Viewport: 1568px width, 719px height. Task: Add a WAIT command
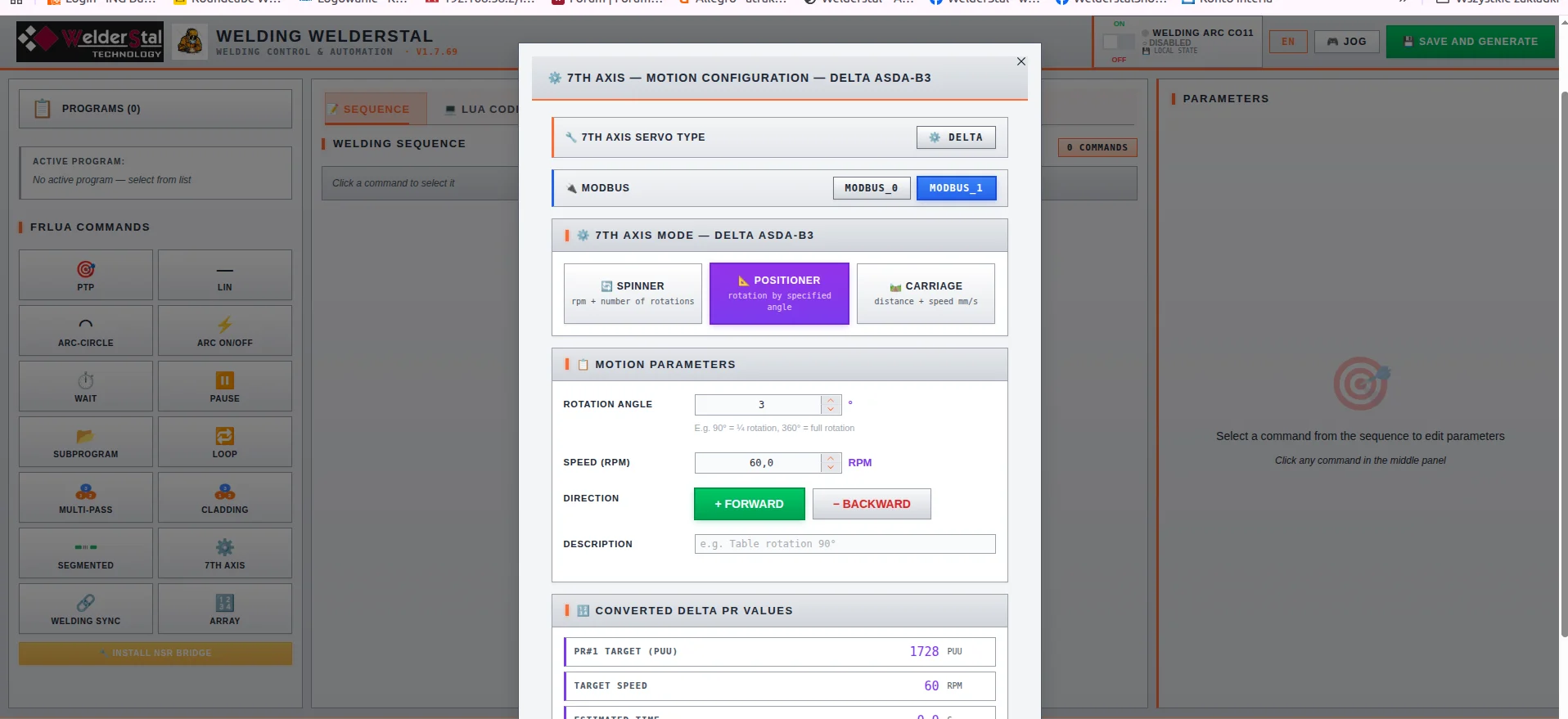(86, 386)
